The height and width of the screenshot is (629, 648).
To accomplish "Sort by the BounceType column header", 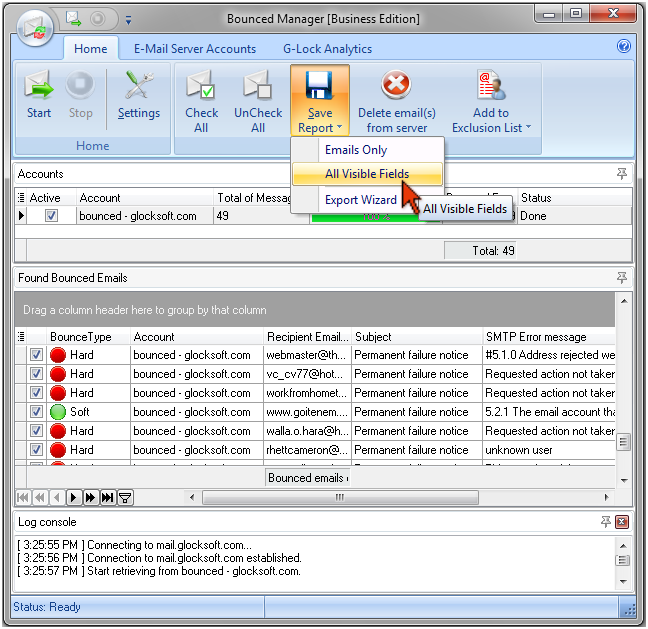I will tap(88, 337).
